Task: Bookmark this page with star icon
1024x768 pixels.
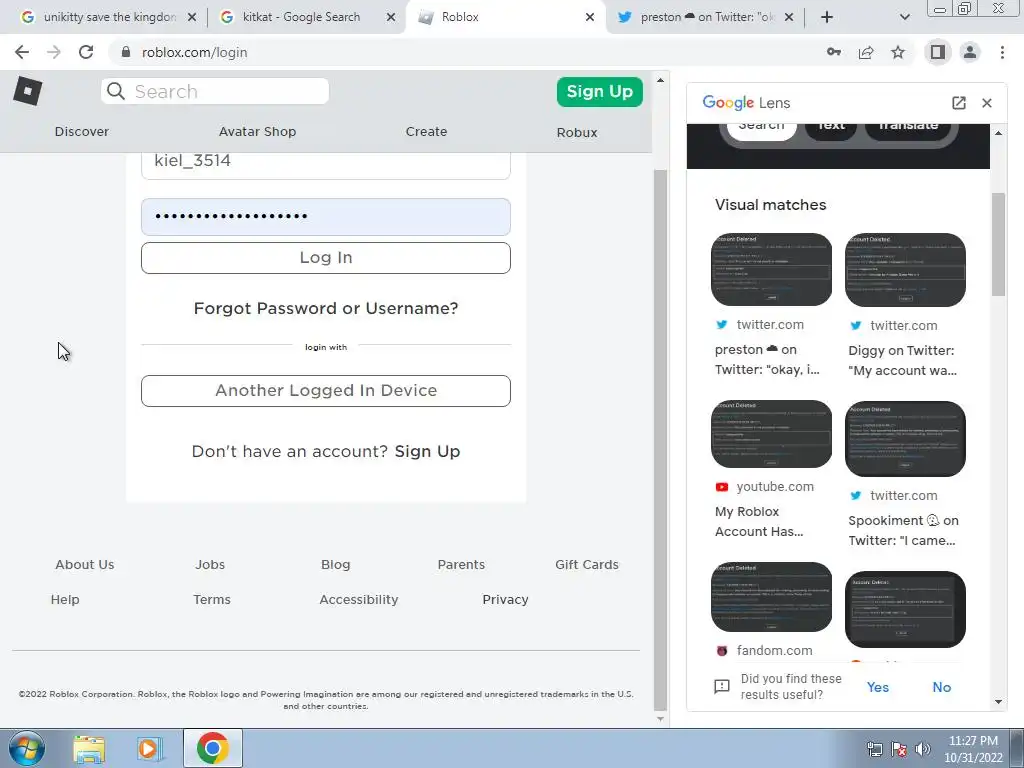Action: point(898,52)
